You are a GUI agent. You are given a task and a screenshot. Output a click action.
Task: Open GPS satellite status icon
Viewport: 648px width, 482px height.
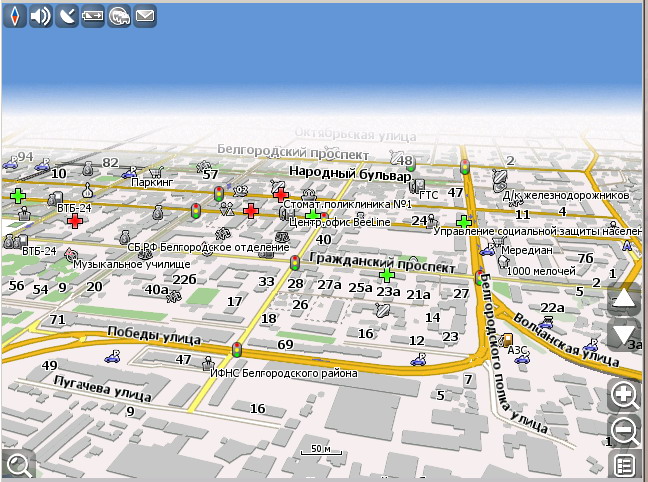67,16
